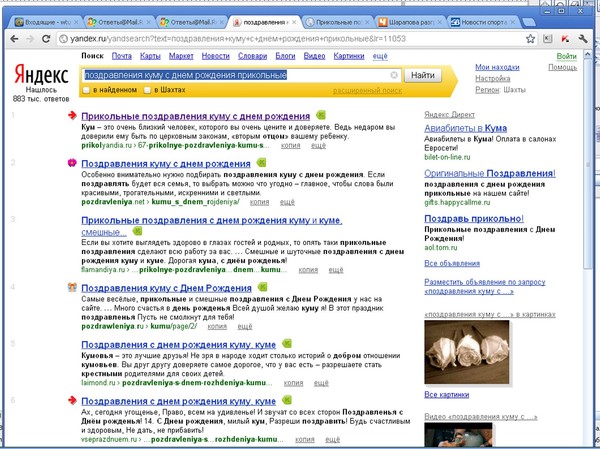Click the pink flower favicon of the second result

[72, 163]
